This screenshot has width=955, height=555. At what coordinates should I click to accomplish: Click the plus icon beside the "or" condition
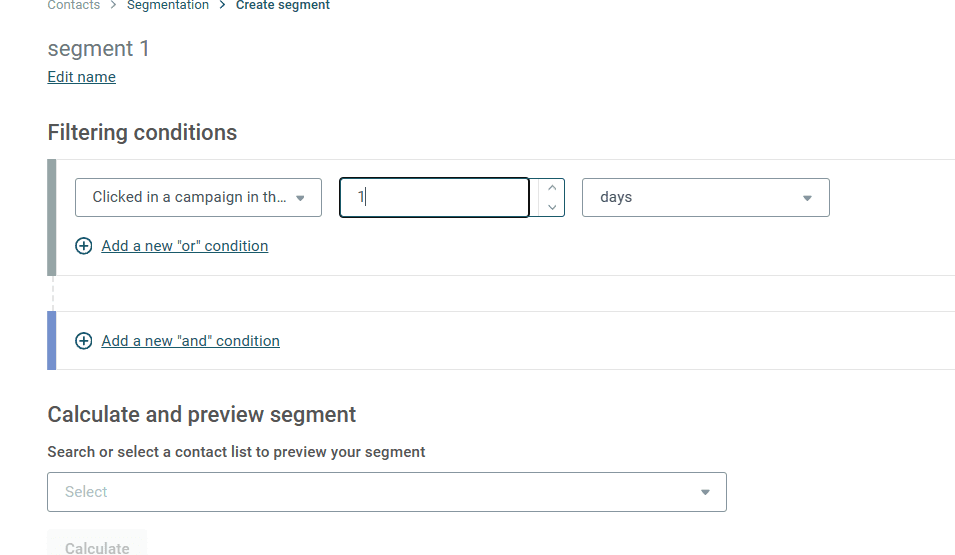[x=84, y=246]
